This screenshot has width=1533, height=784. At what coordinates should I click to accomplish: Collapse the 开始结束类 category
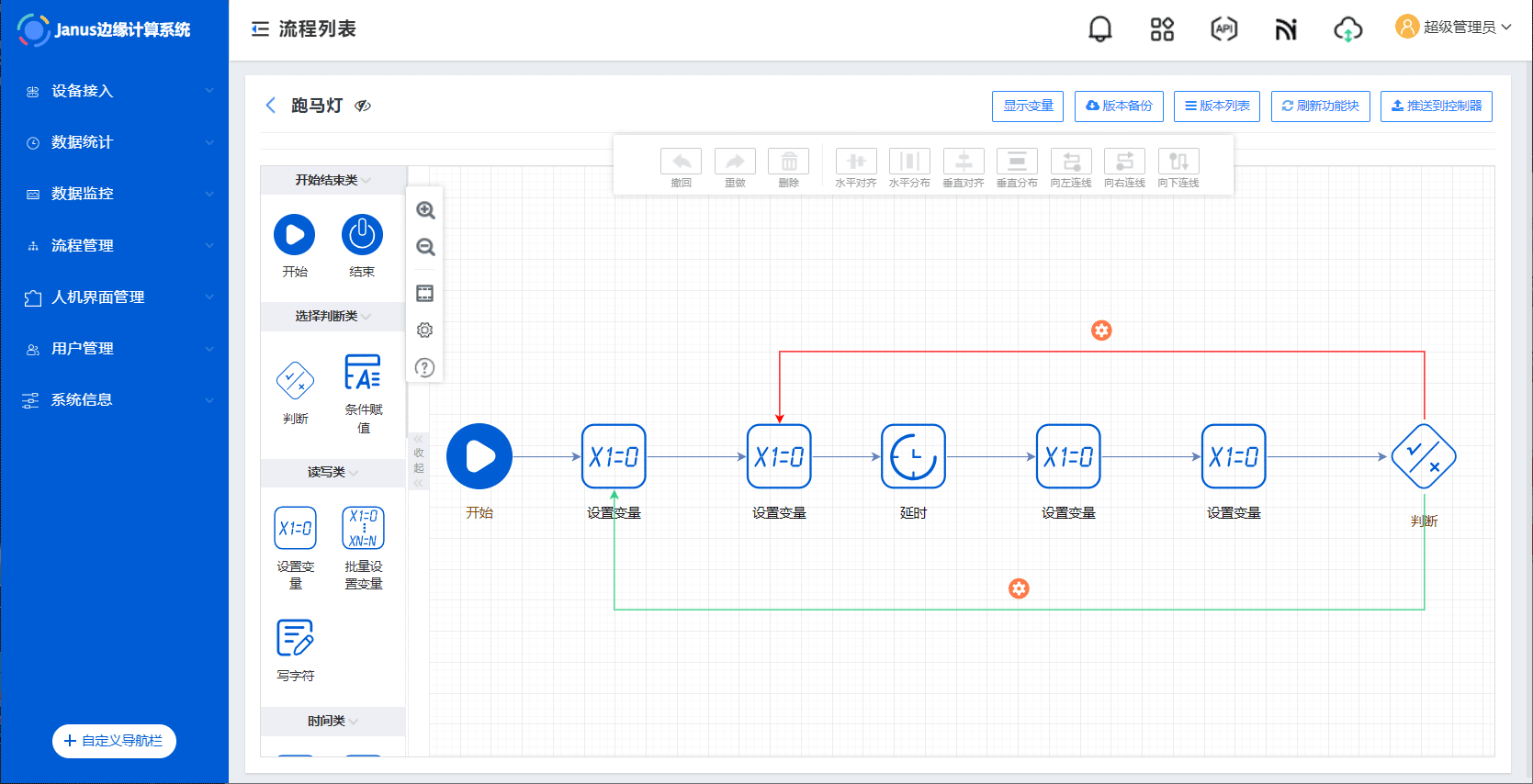pos(333,180)
